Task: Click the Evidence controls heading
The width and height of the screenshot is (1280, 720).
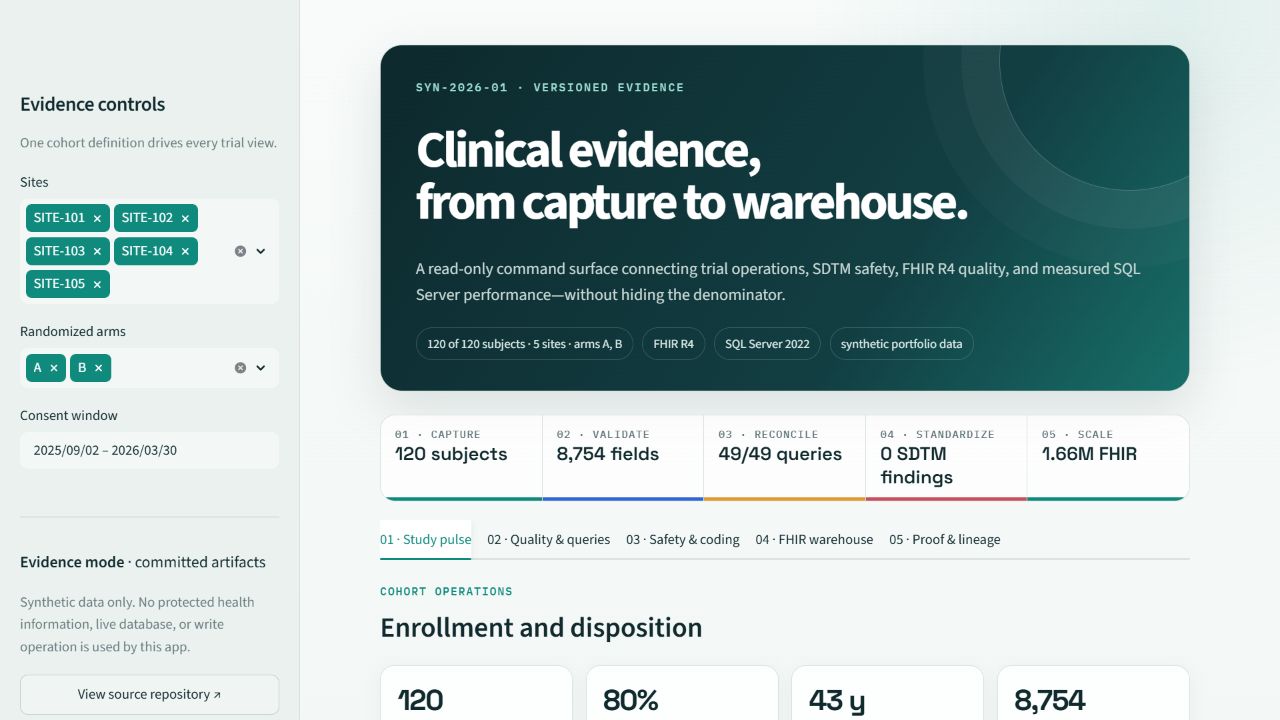Action: click(93, 104)
